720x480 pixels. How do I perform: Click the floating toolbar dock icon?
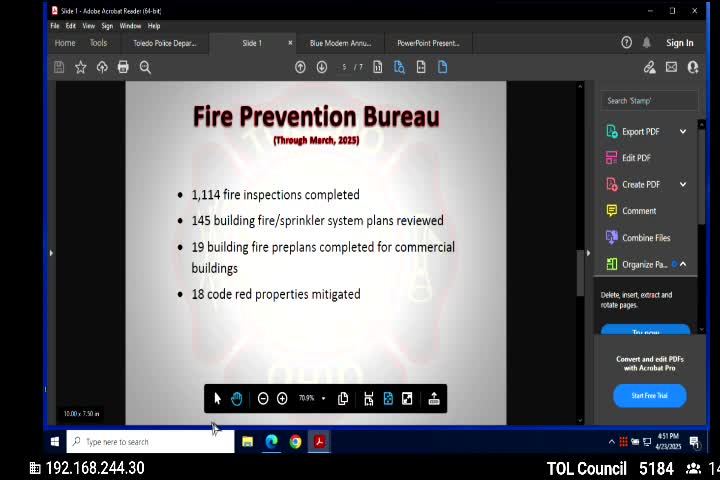coord(434,399)
